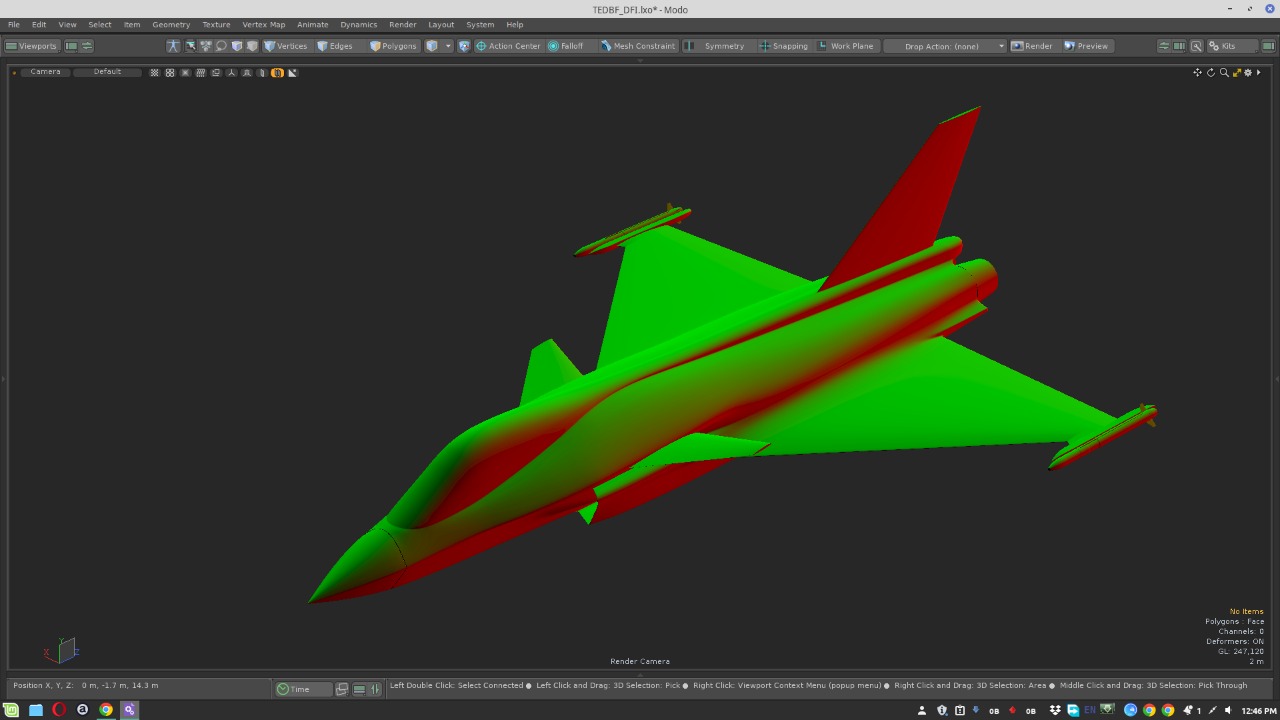
Task: Click the 'Deformers: ON' text
Action: 1235,642
